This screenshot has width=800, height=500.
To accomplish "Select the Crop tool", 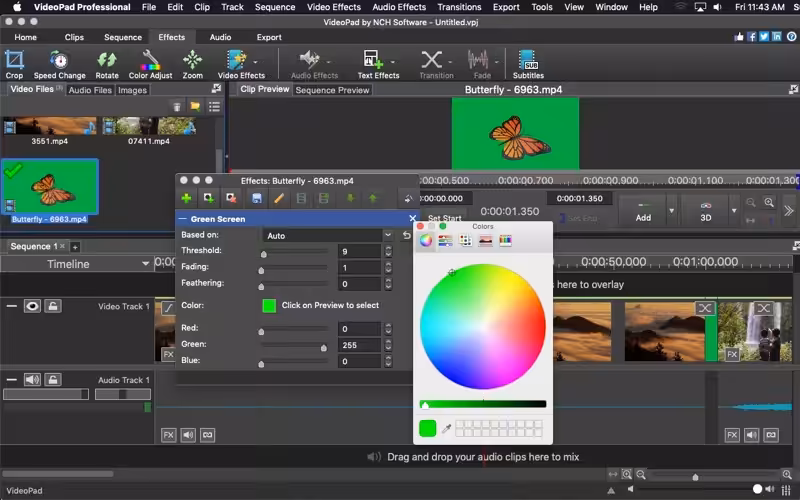I will pos(14,64).
